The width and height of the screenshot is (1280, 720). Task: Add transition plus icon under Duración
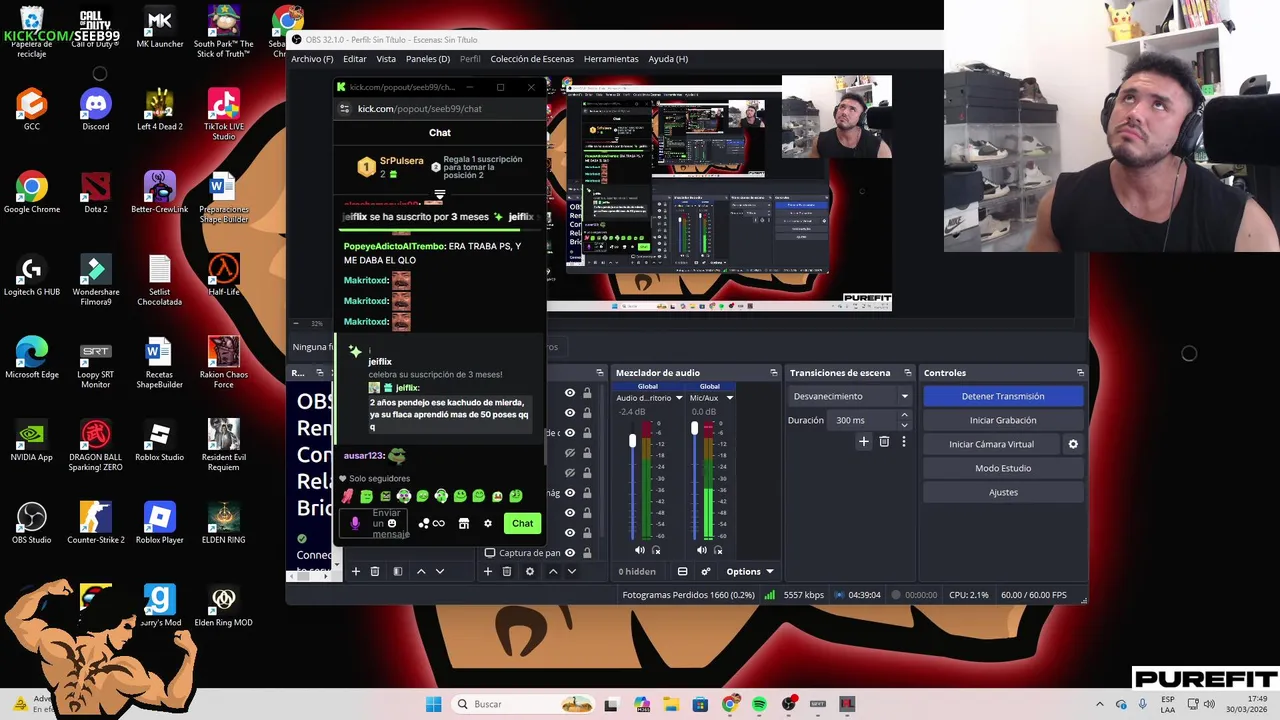coord(864,441)
